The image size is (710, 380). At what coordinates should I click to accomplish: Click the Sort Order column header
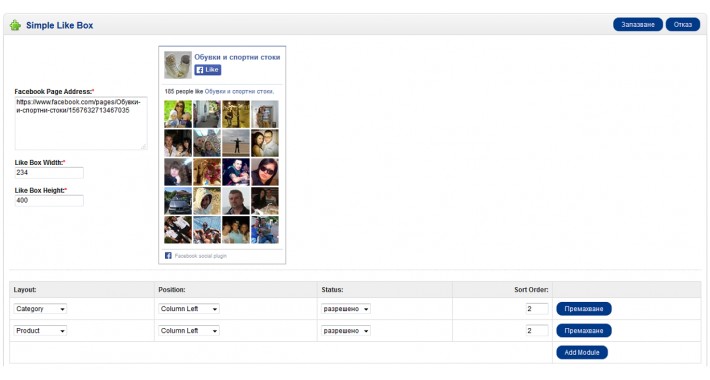pos(531,289)
